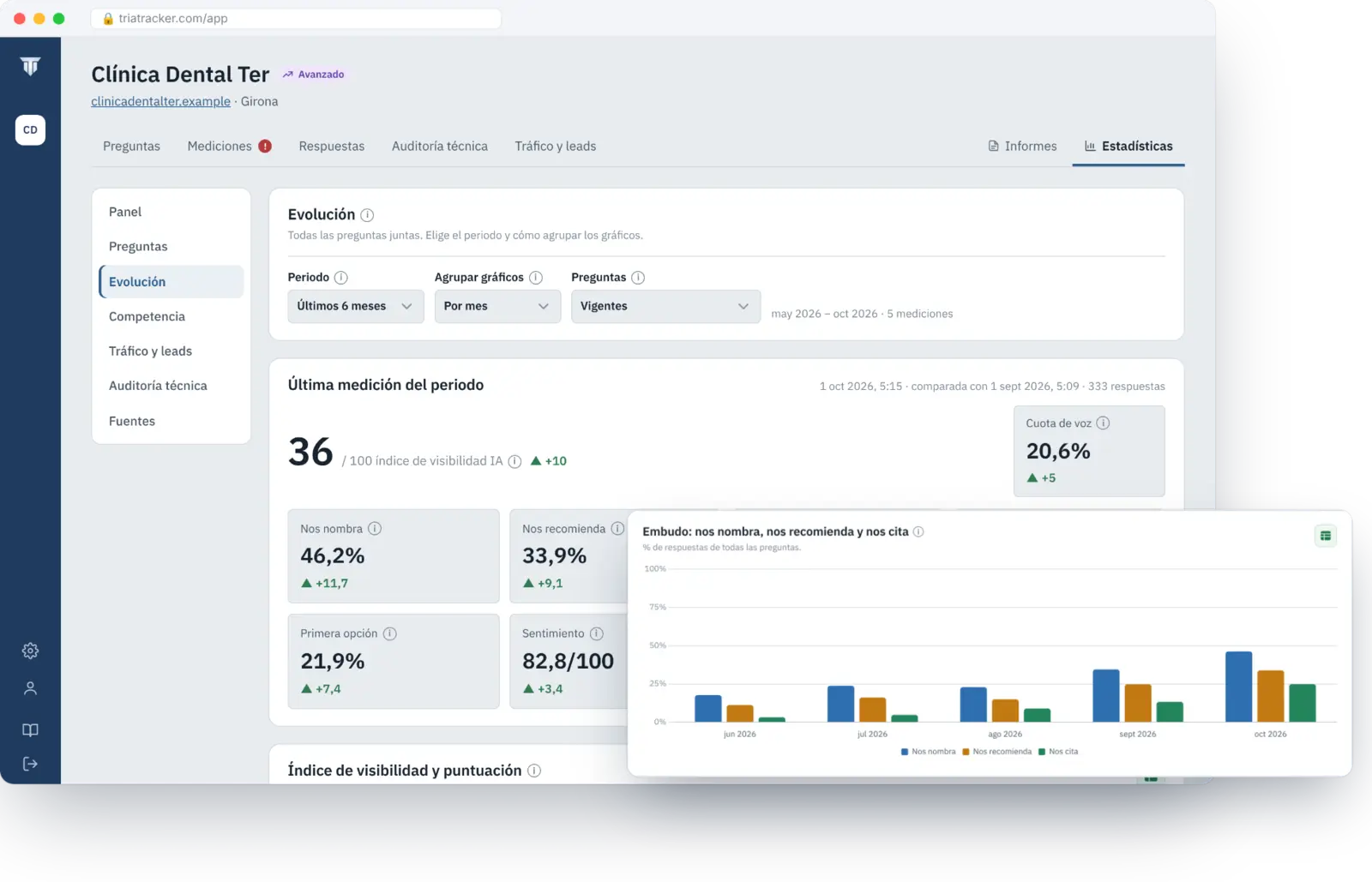Open the Últimos 6 meses period dropdown
The image size is (1372, 882).
pyautogui.click(x=356, y=306)
